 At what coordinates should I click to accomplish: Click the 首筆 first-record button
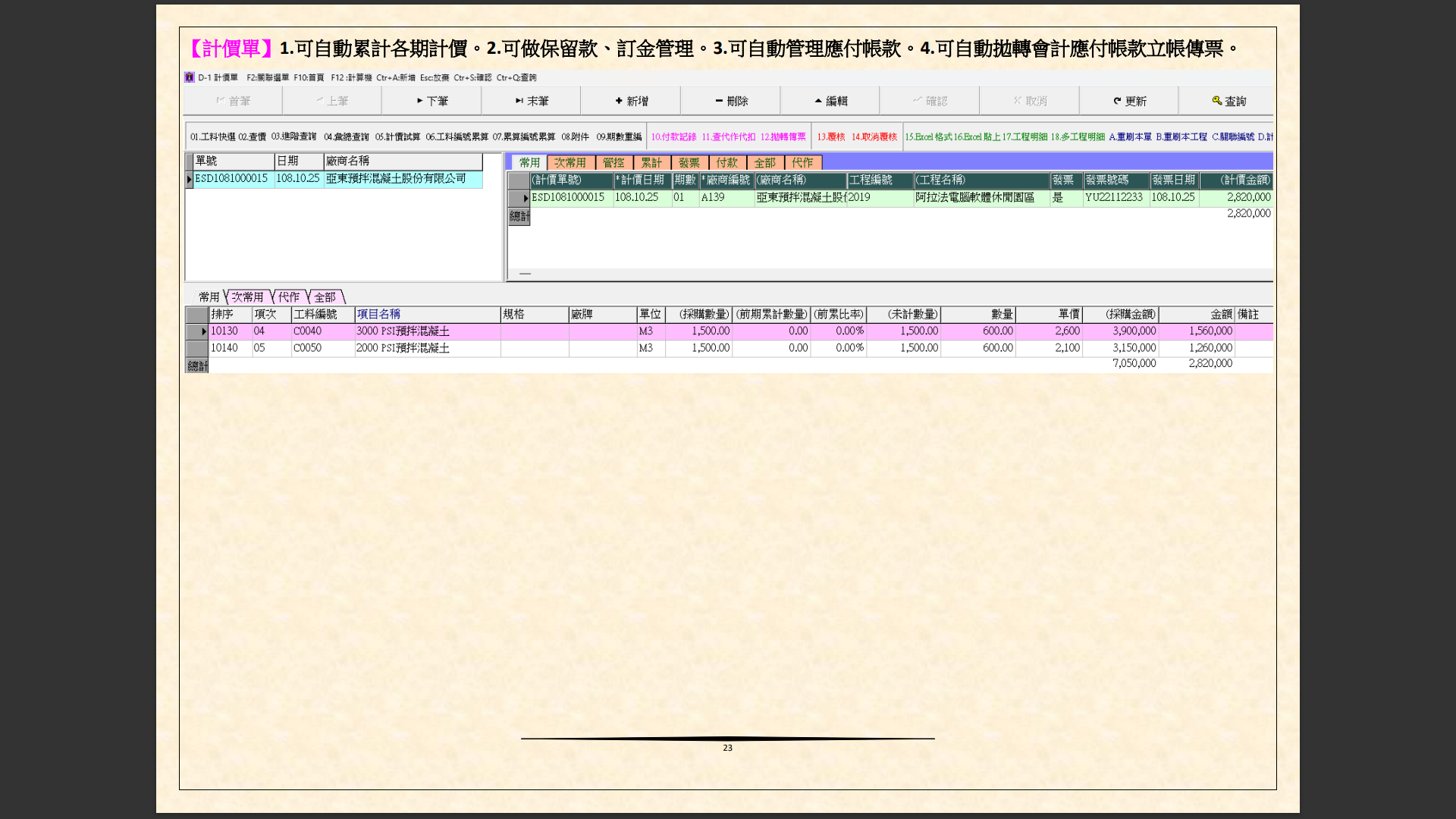coord(233,101)
